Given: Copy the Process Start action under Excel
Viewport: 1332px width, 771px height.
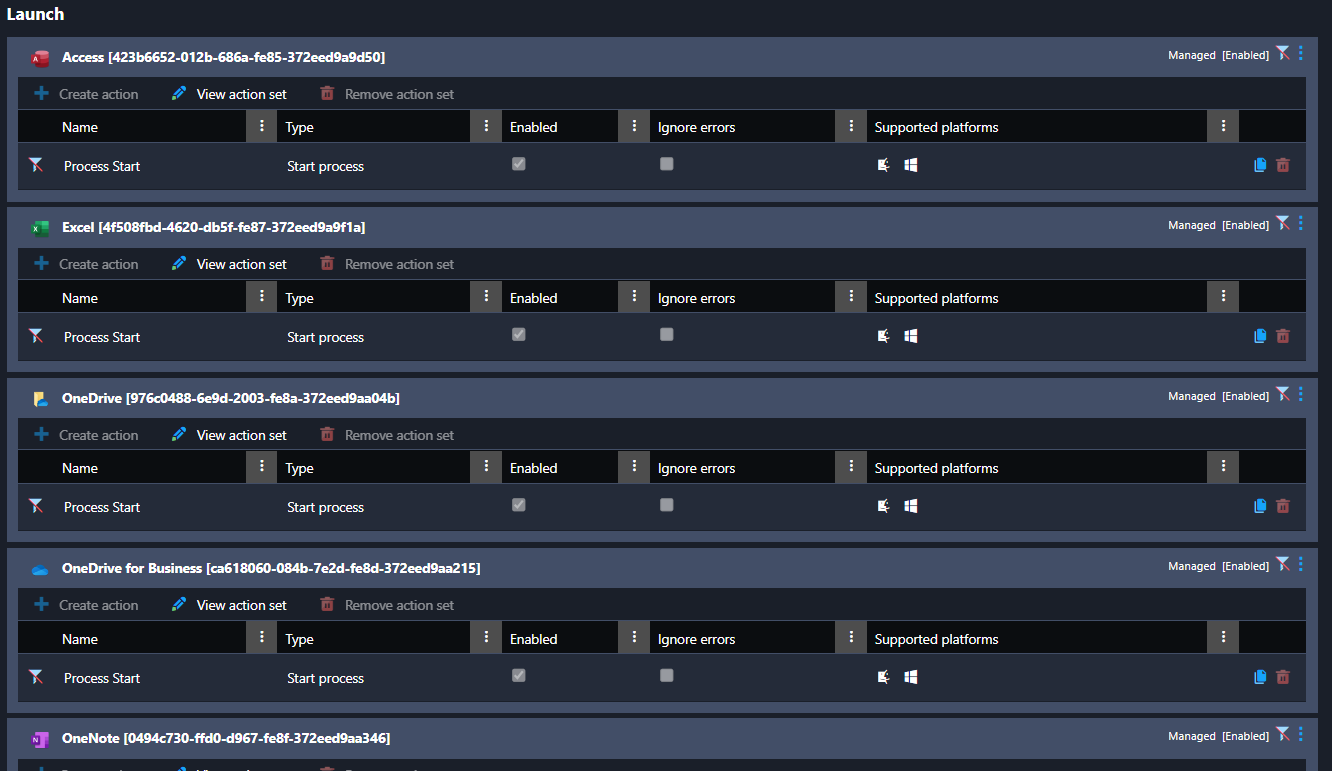Looking at the screenshot, I should coord(1260,336).
